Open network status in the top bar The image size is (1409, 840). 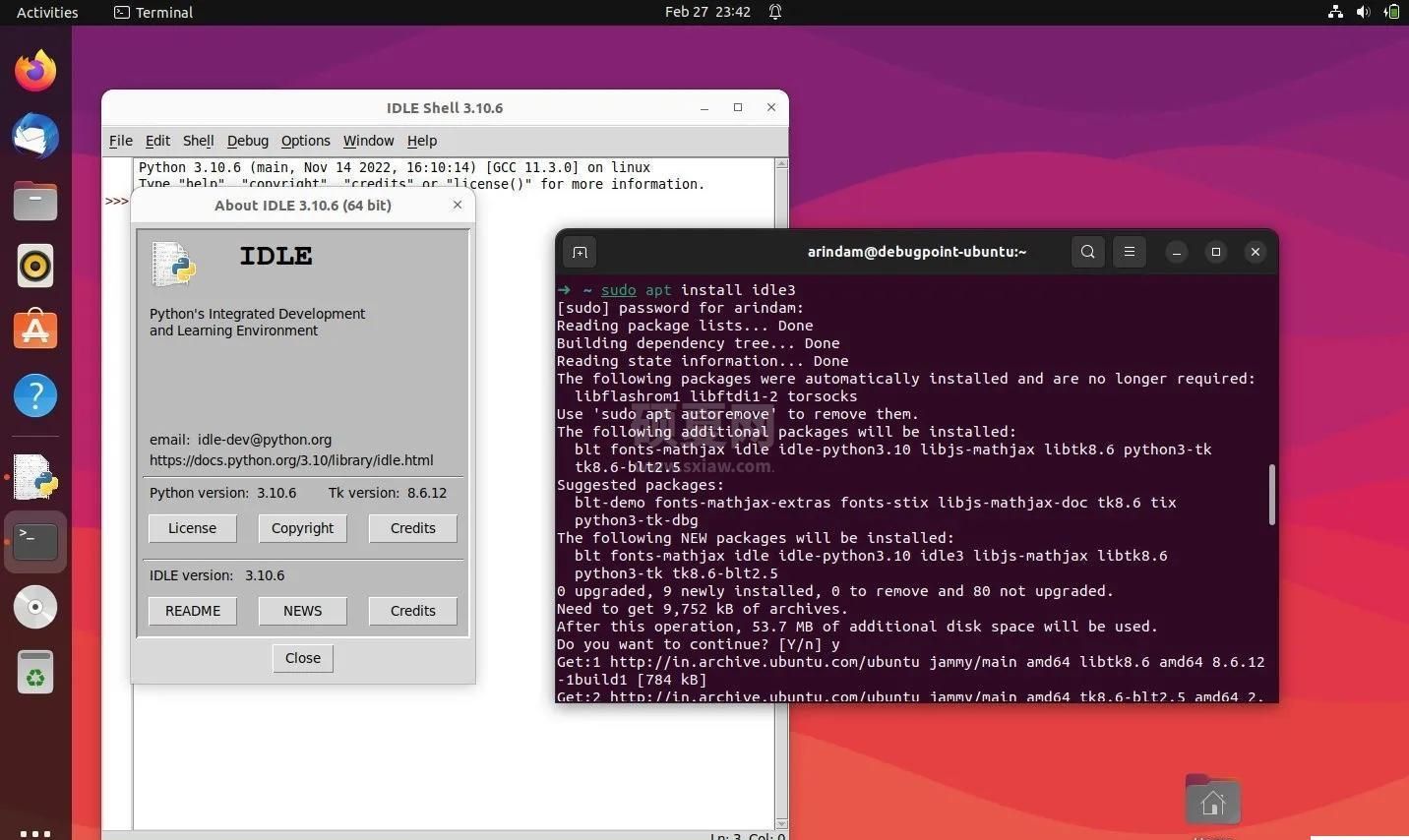point(1335,12)
